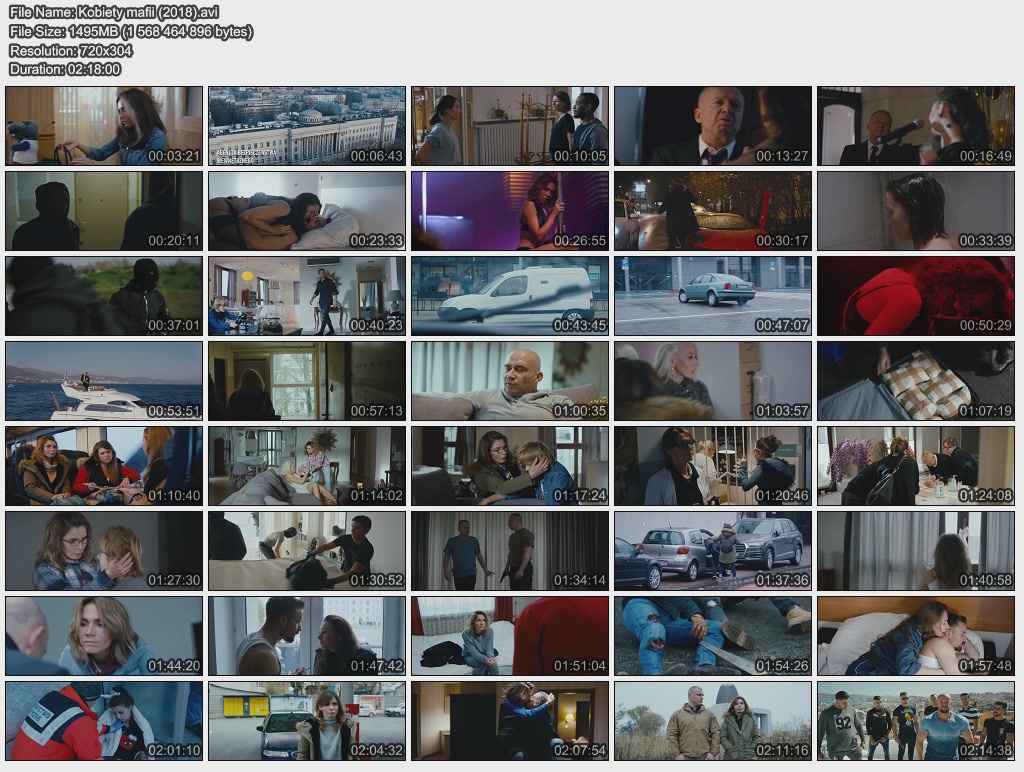Select the frame timestamped 01:47:42
Viewport: 1024px width, 772px height.
[307, 636]
